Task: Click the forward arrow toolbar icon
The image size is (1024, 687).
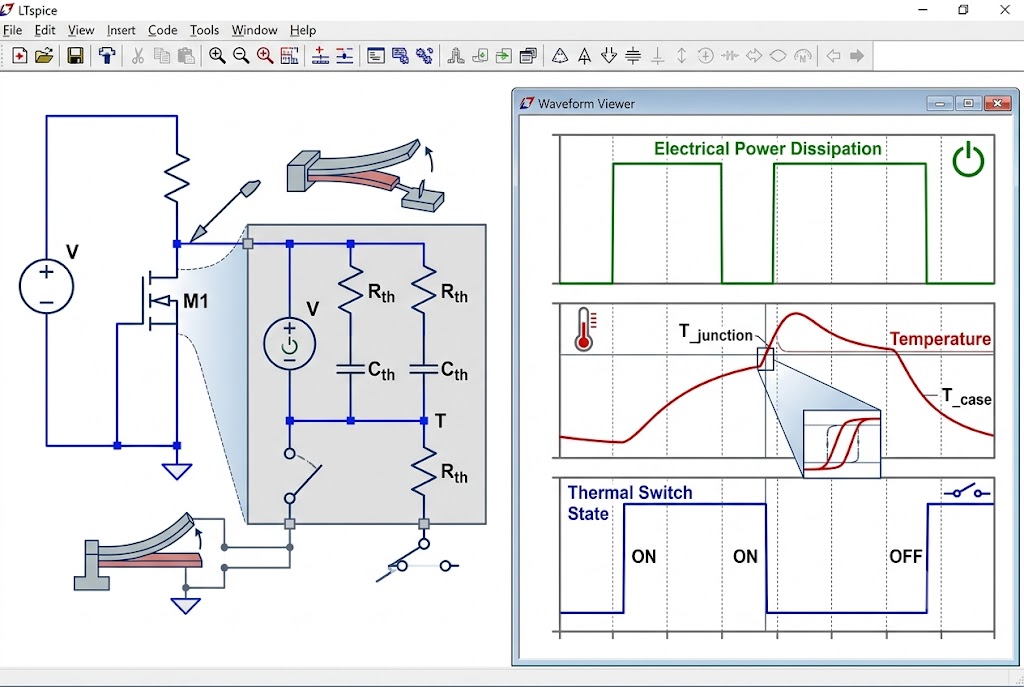Action: (857, 56)
